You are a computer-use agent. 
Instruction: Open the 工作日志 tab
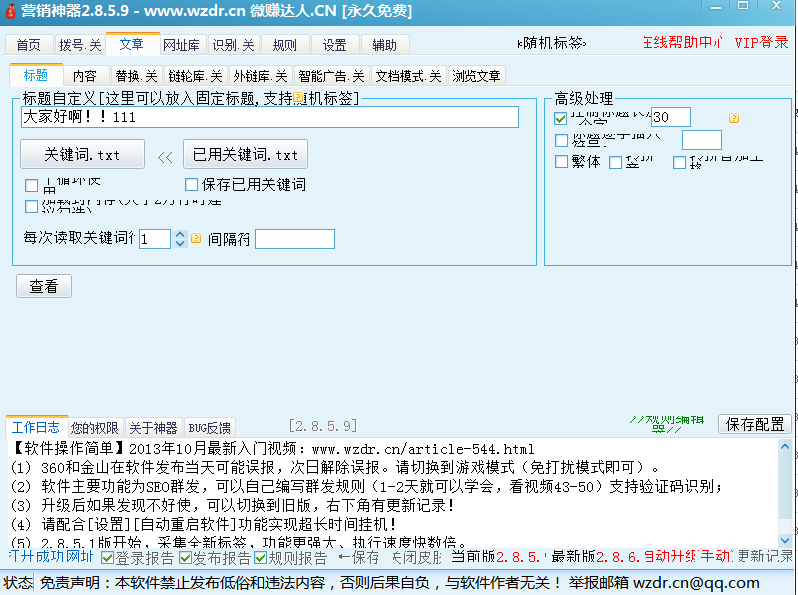(x=36, y=427)
